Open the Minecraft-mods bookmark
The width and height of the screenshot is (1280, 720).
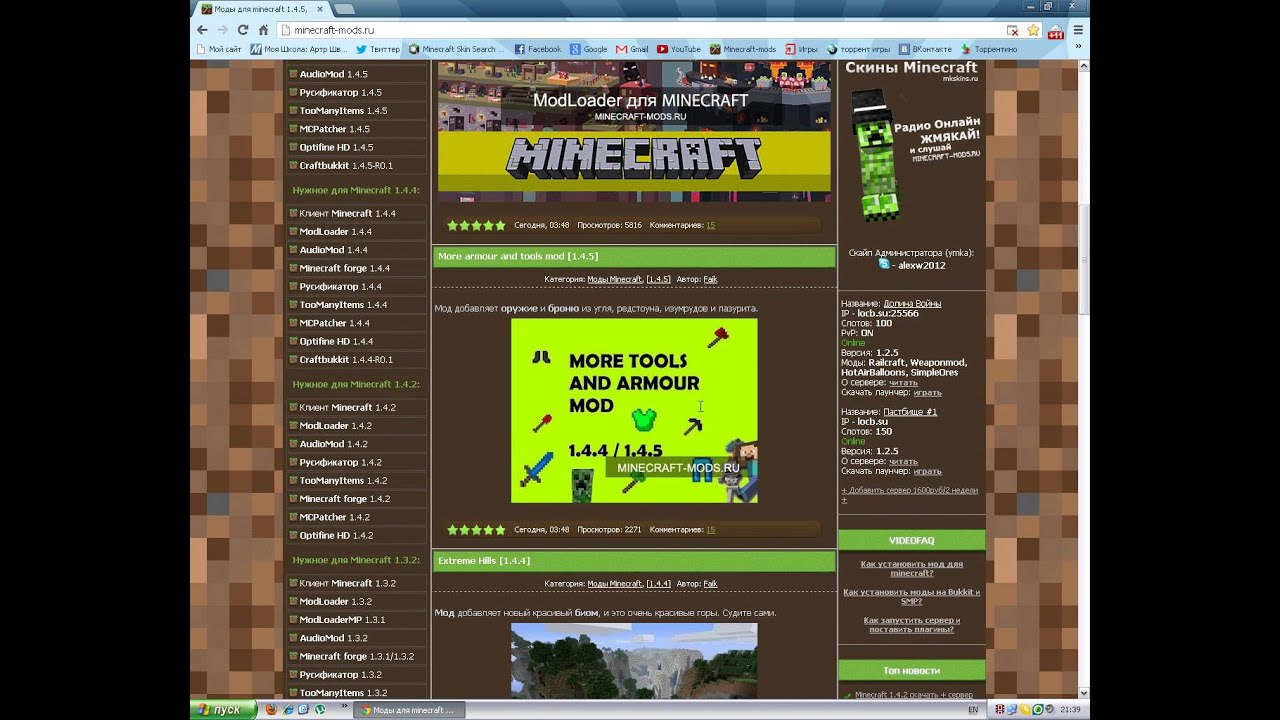coord(743,49)
